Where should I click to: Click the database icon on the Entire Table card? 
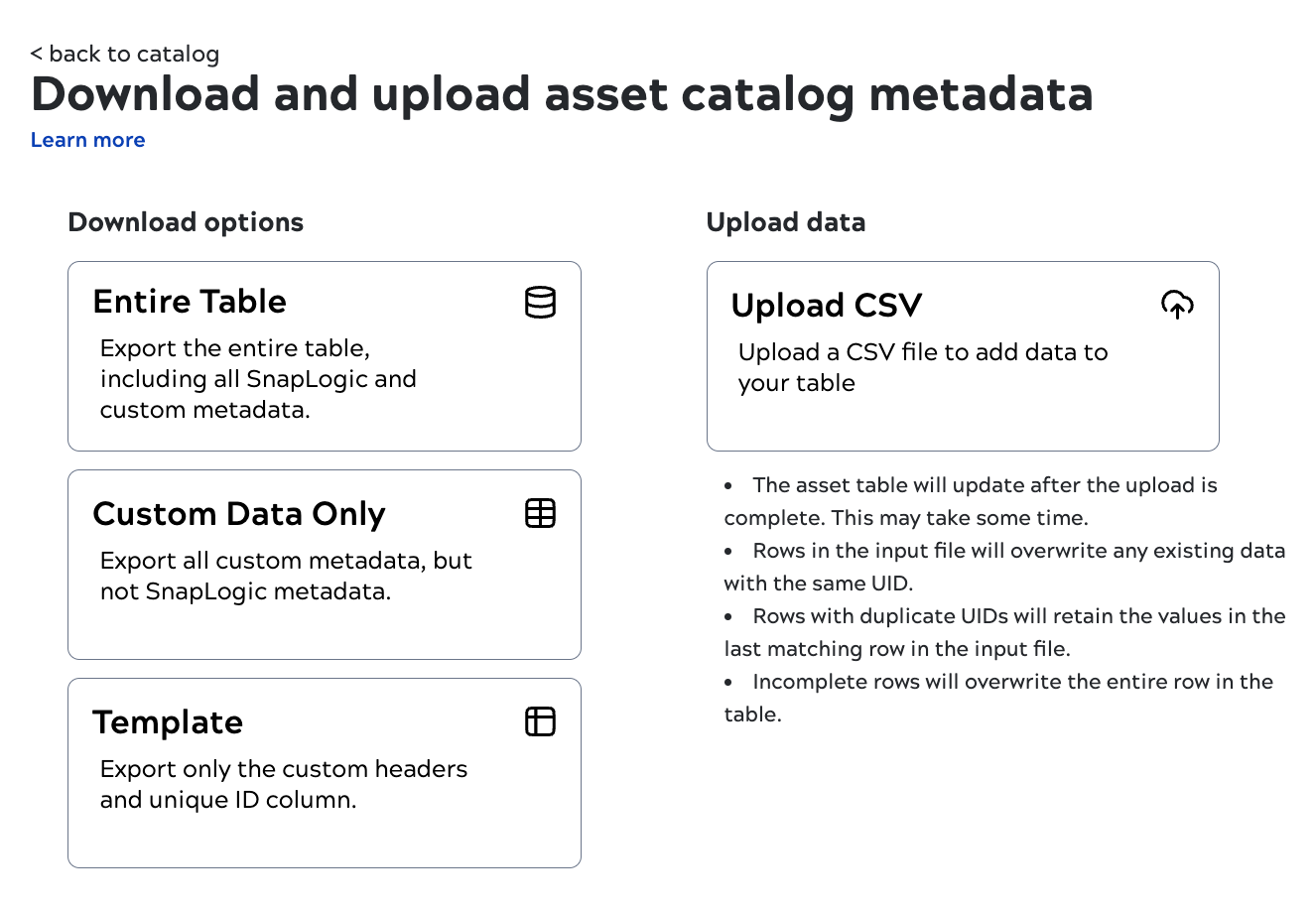click(540, 303)
